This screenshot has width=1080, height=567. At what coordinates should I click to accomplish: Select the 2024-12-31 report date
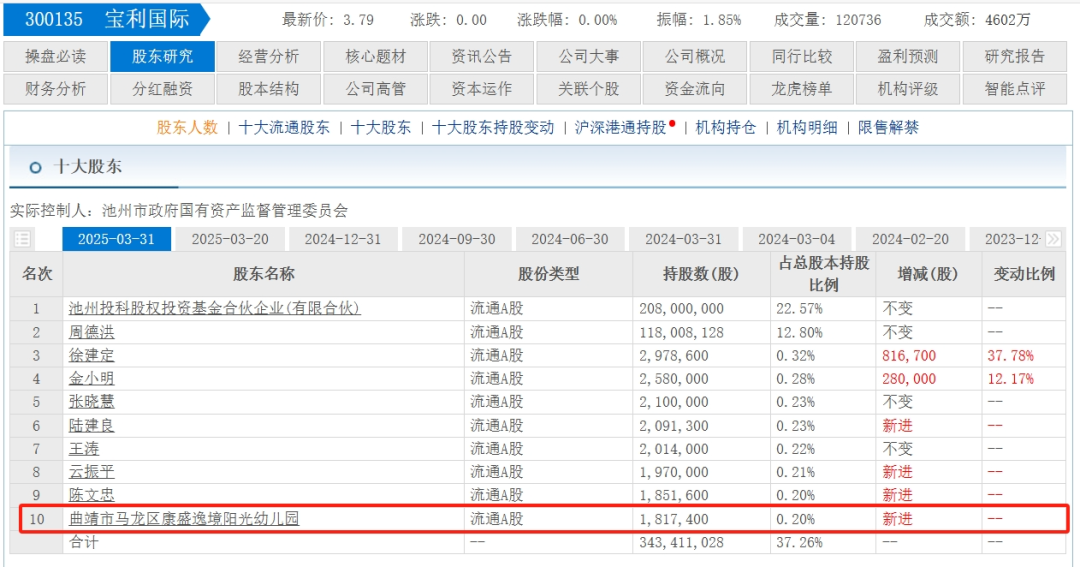pos(343,239)
